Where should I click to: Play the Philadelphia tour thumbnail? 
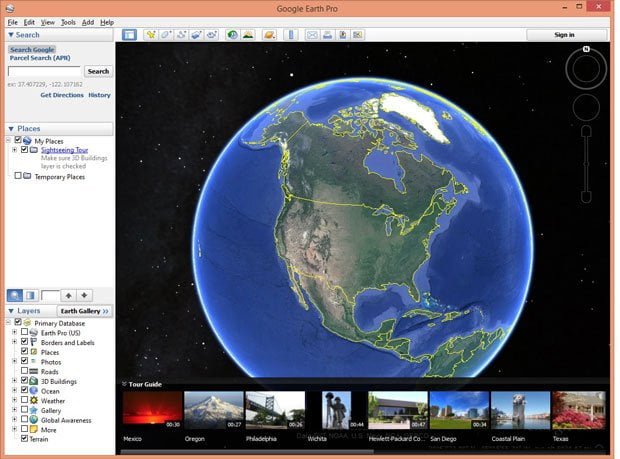click(x=275, y=410)
